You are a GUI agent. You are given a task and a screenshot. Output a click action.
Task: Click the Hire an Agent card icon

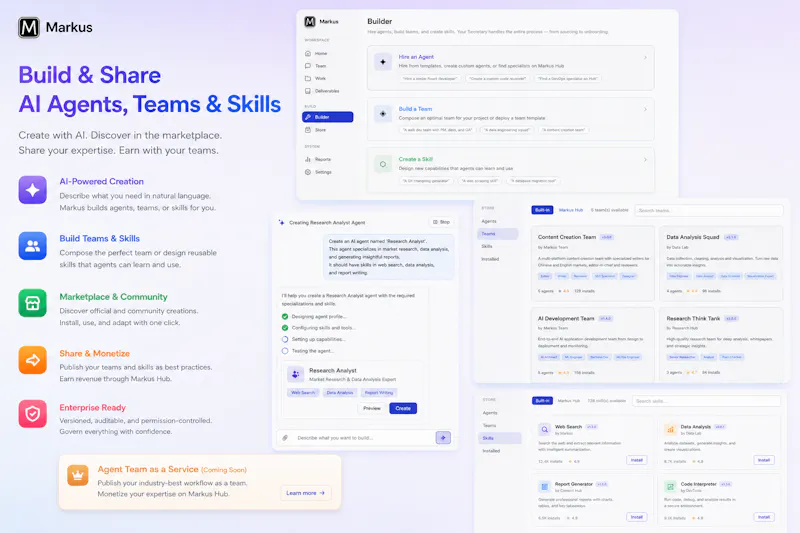(x=383, y=62)
